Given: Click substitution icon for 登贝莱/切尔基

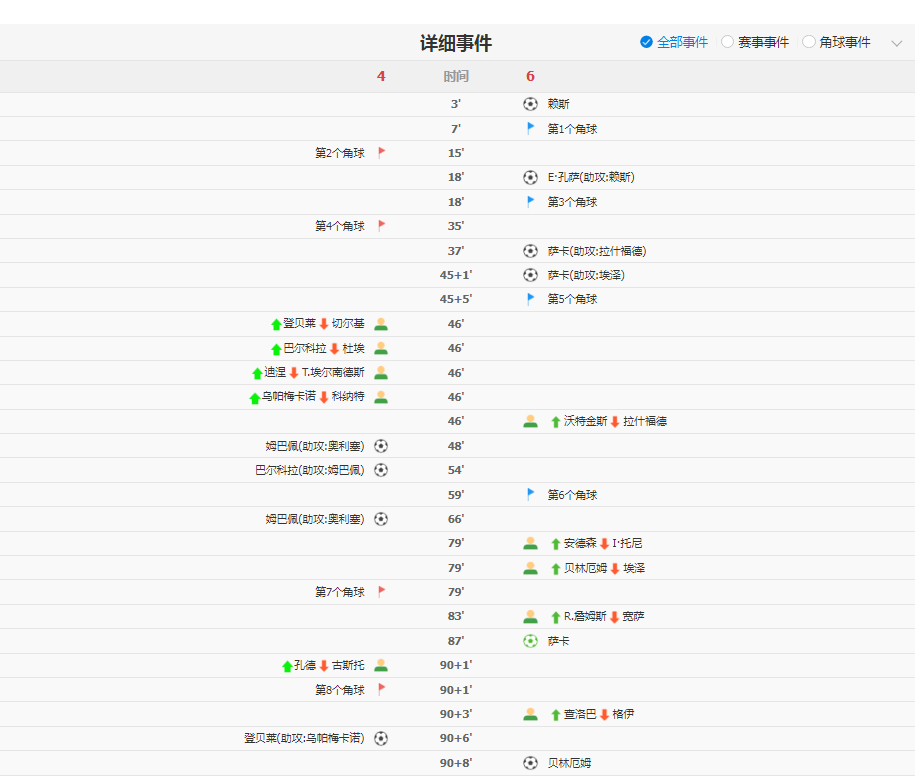Looking at the screenshot, I should tap(381, 324).
